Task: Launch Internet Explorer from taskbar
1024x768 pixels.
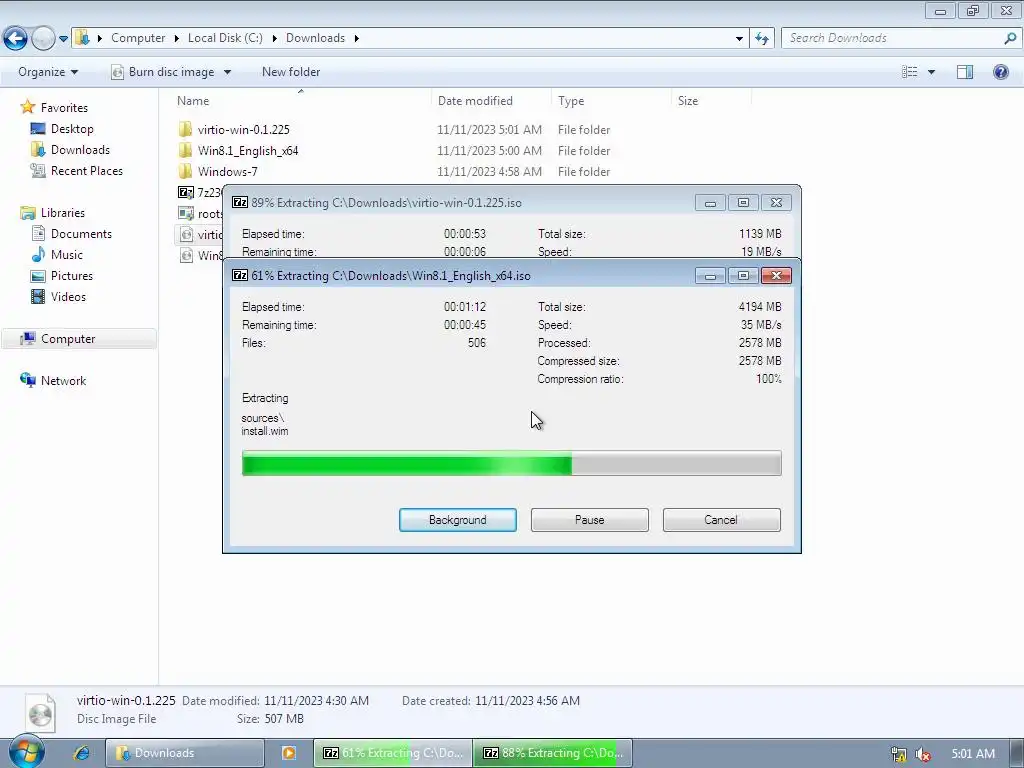Action: (81, 753)
